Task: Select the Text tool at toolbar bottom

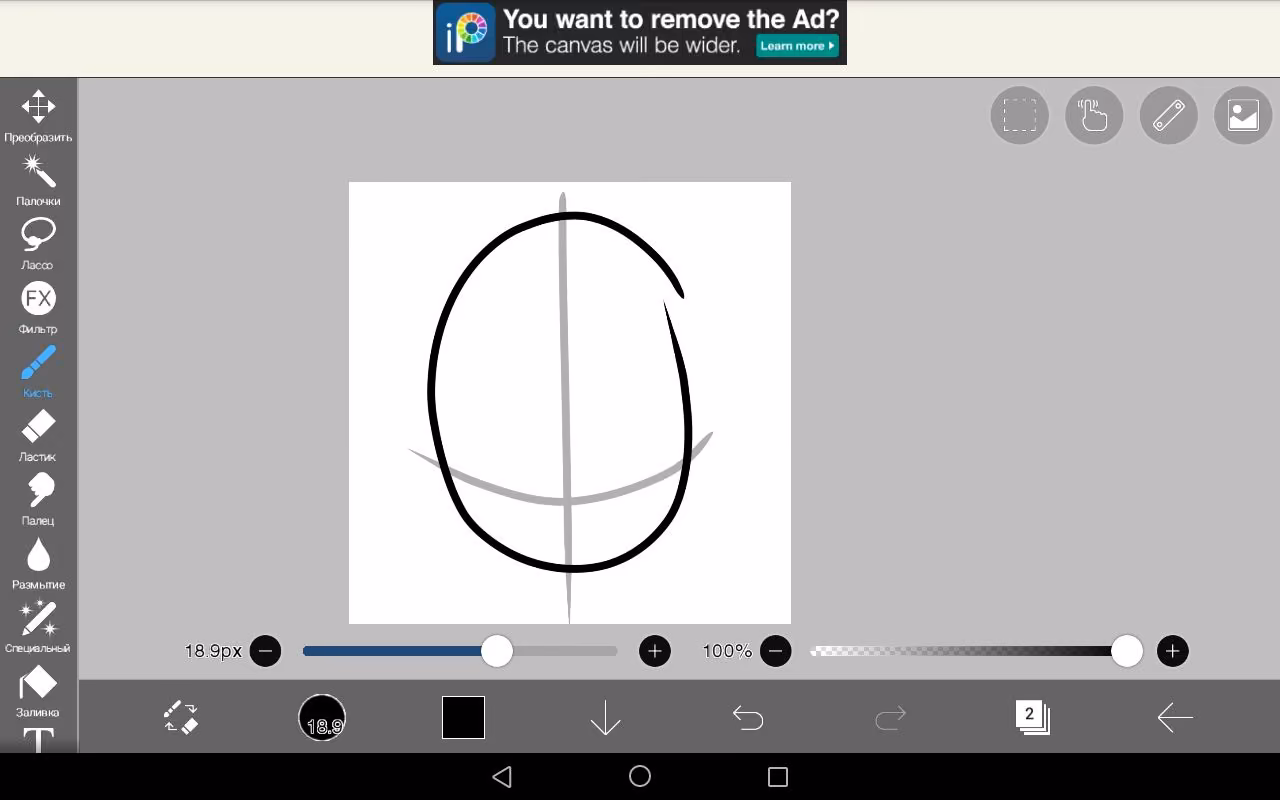Action: click(x=38, y=740)
